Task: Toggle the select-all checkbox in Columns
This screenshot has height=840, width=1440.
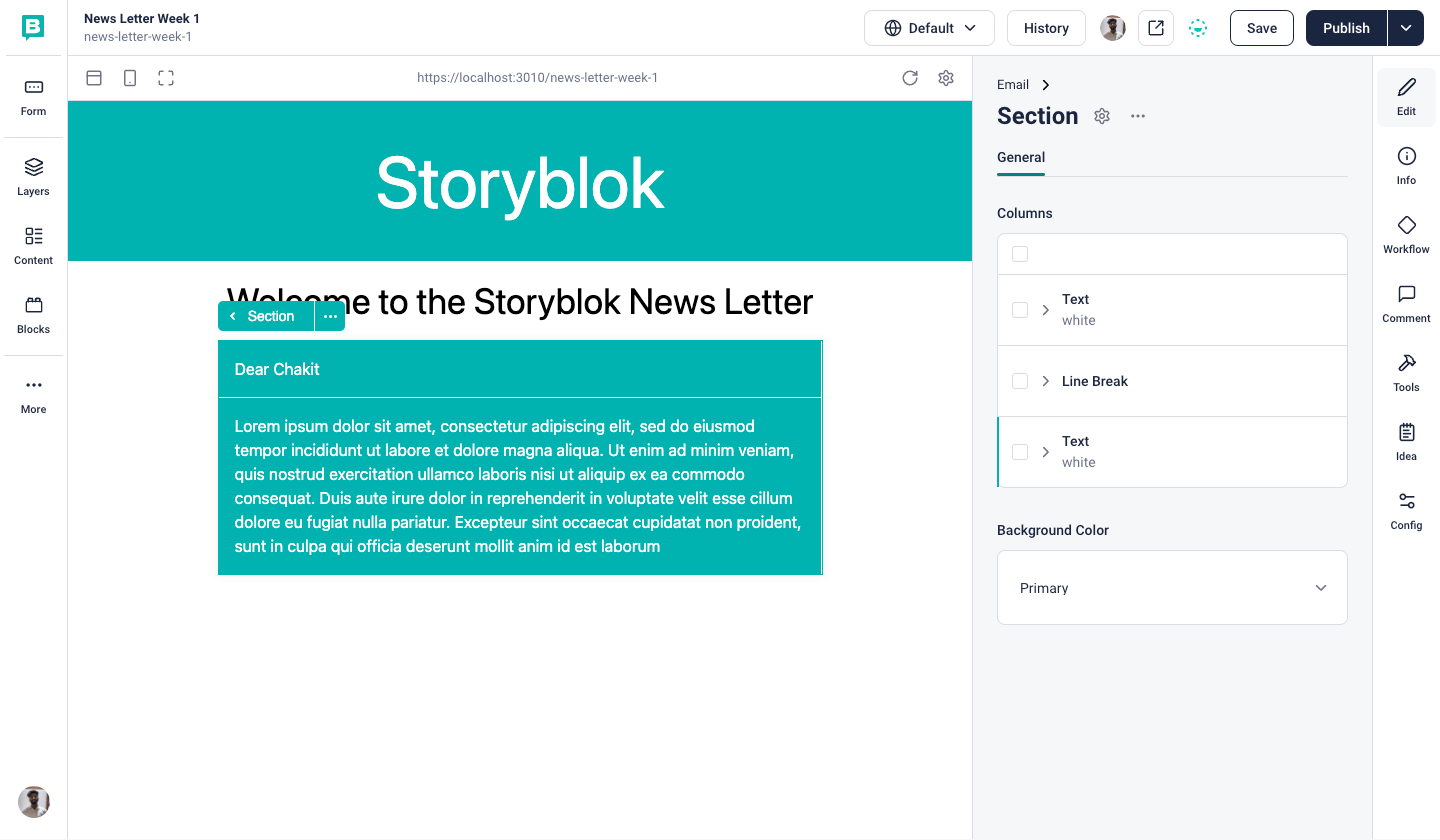Action: click(1020, 254)
